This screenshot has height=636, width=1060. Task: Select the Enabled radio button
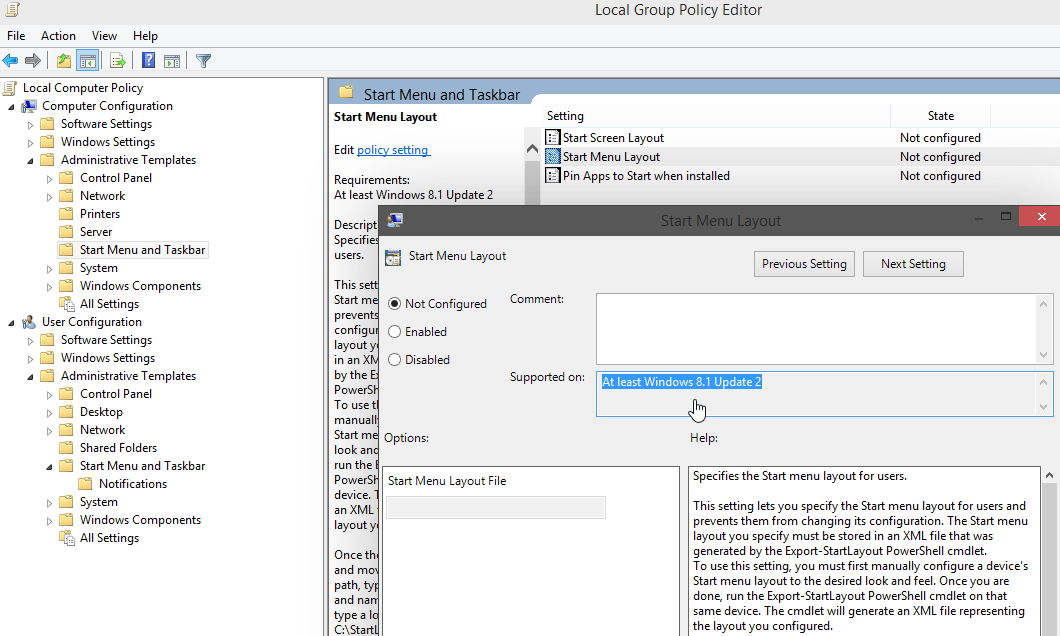pos(394,331)
